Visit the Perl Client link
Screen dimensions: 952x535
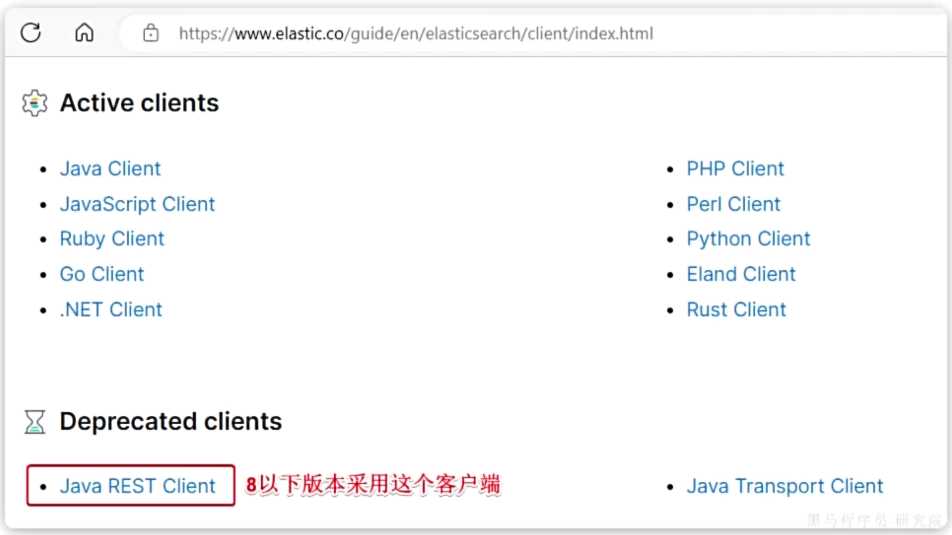pyautogui.click(x=733, y=204)
